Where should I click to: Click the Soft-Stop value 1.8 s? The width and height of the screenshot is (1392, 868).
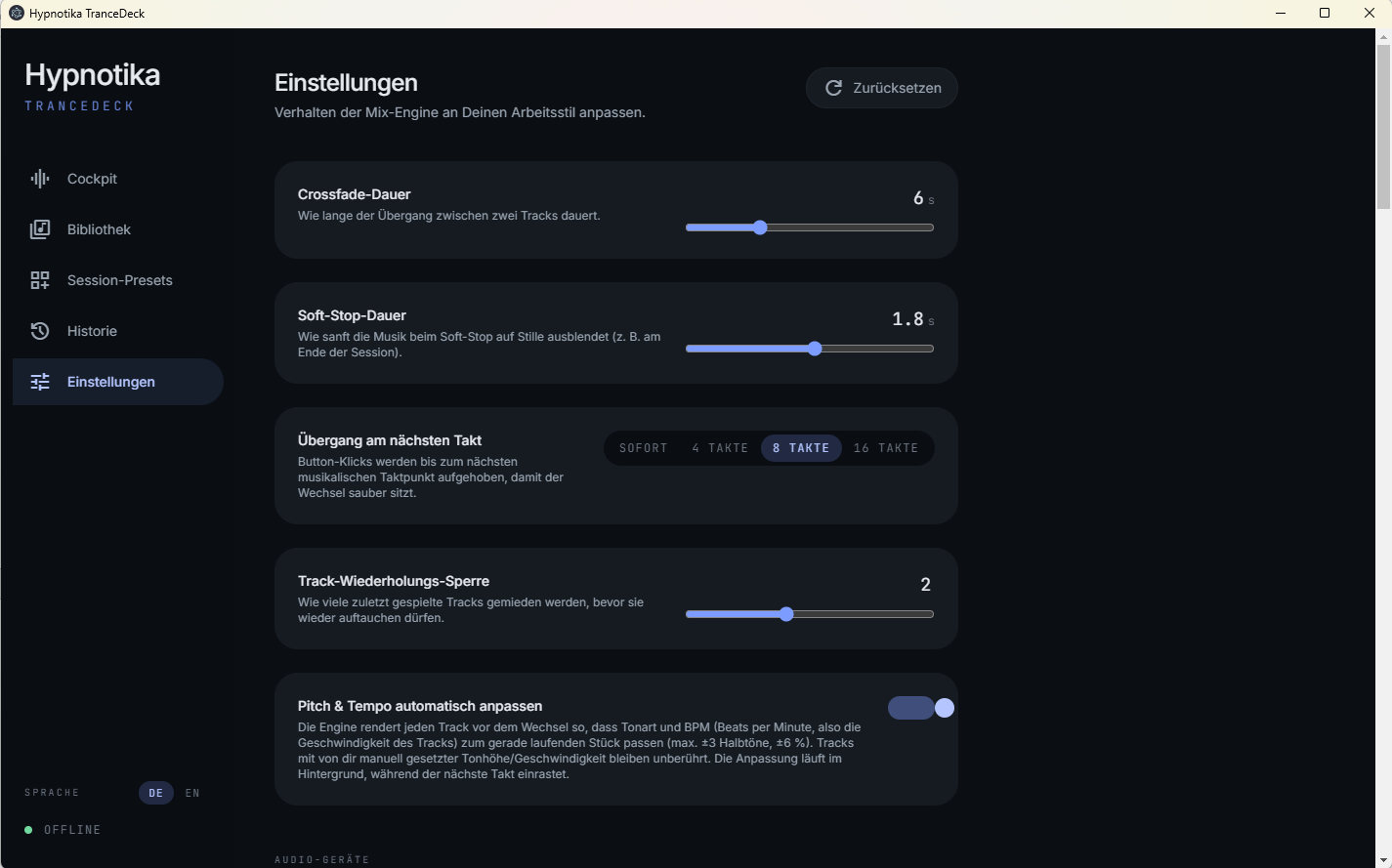[913, 319]
